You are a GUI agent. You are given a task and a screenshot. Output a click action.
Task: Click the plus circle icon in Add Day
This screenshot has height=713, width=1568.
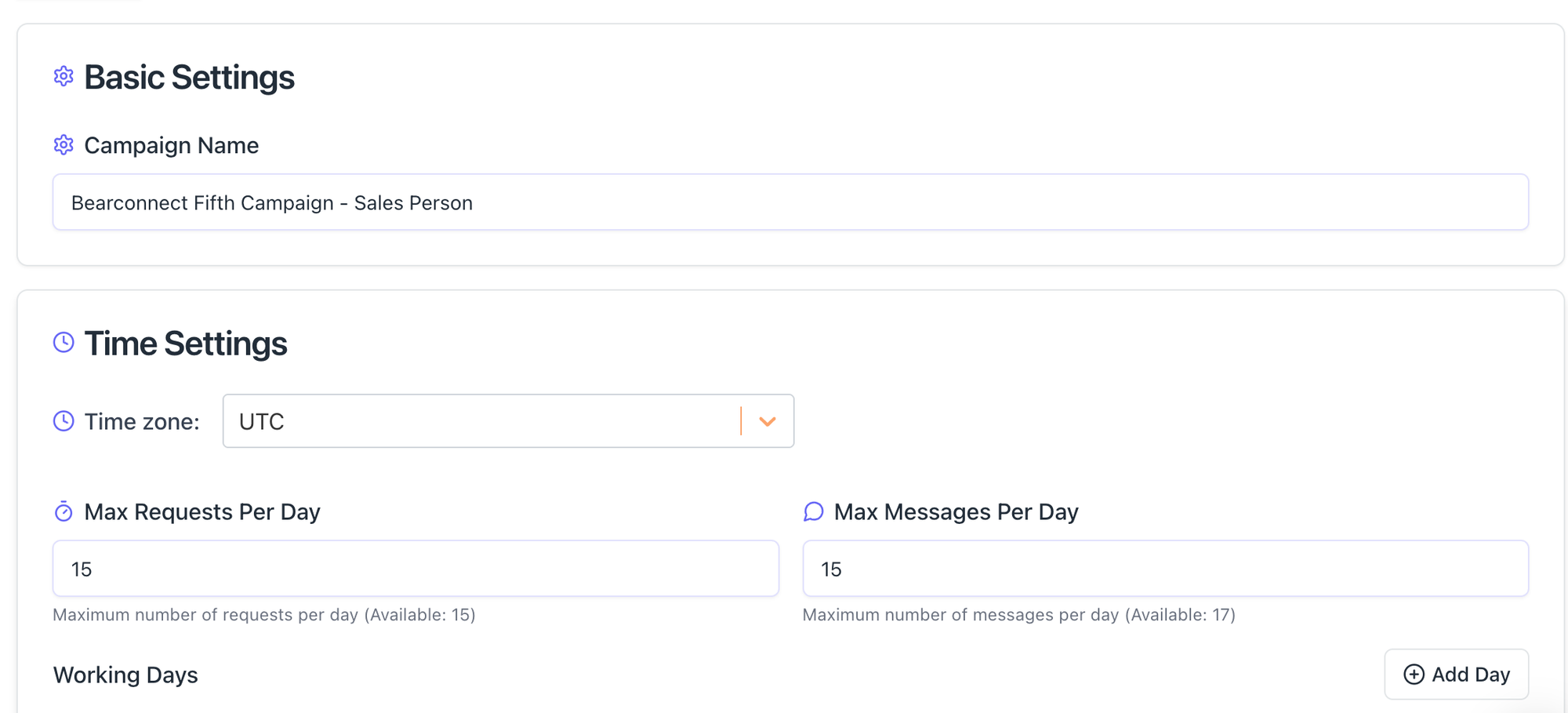point(1414,675)
